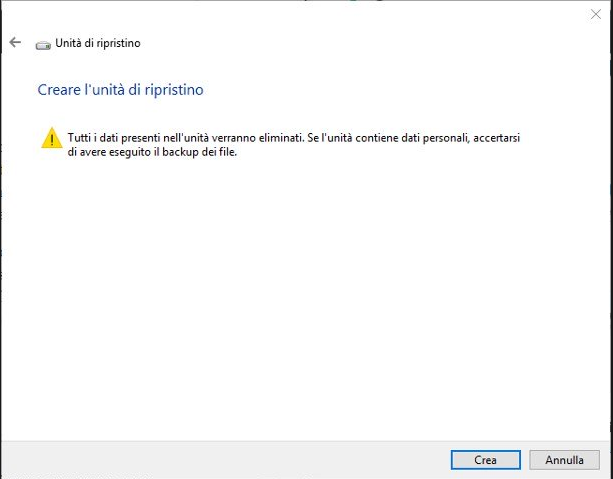The width and height of the screenshot is (613, 479).
Task: Cancel with the Annulla button
Action: 564,460
